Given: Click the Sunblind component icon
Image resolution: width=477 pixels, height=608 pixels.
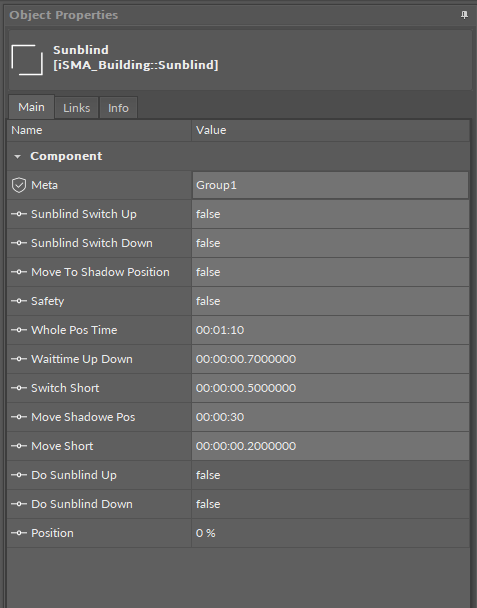Looking at the screenshot, I should click(27, 59).
